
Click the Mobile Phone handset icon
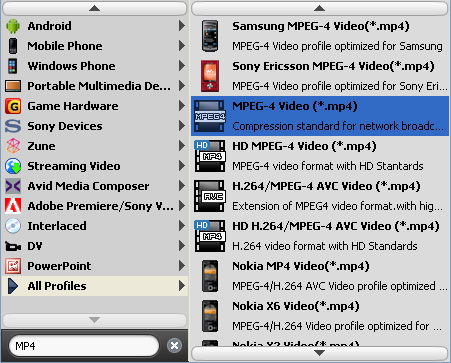(x=13, y=46)
